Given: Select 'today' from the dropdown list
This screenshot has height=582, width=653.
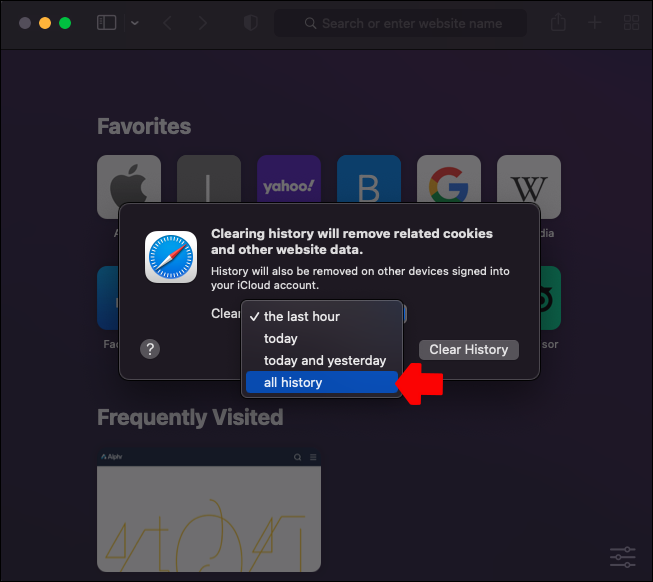Looking at the screenshot, I should click(x=322, y=338).
